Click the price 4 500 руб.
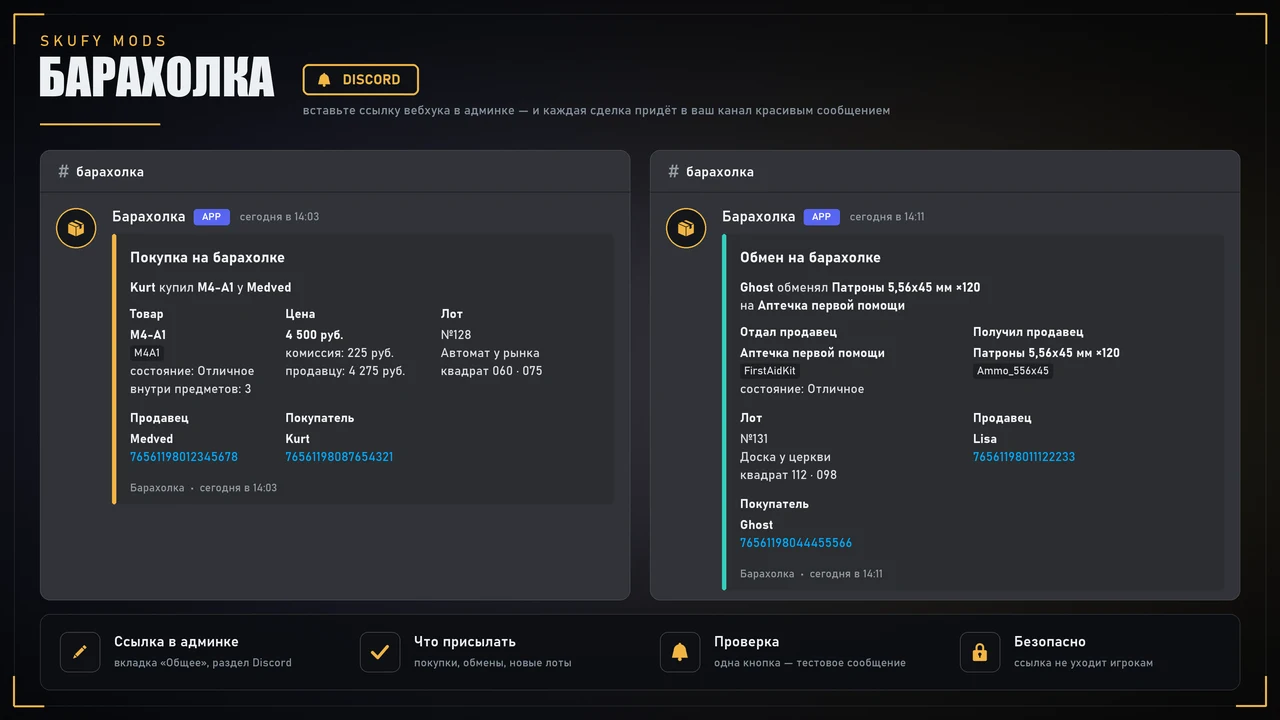 (x=314, y=335)
